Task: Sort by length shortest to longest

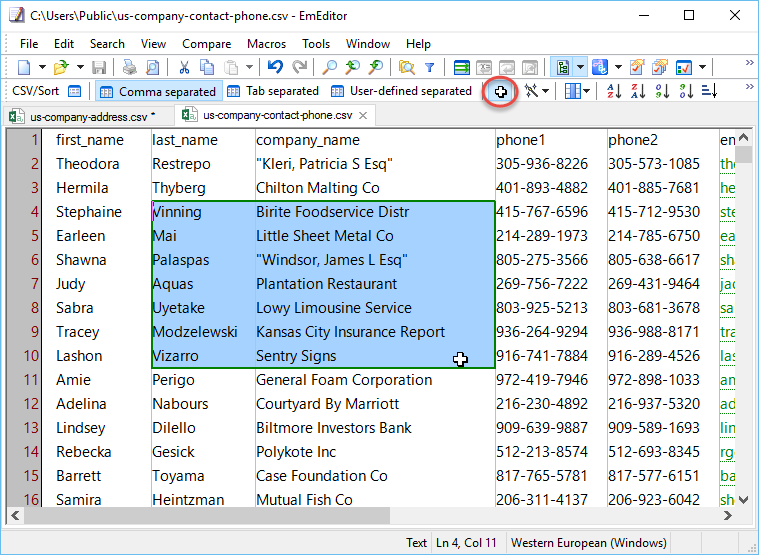Action: [x=709, y=91]
